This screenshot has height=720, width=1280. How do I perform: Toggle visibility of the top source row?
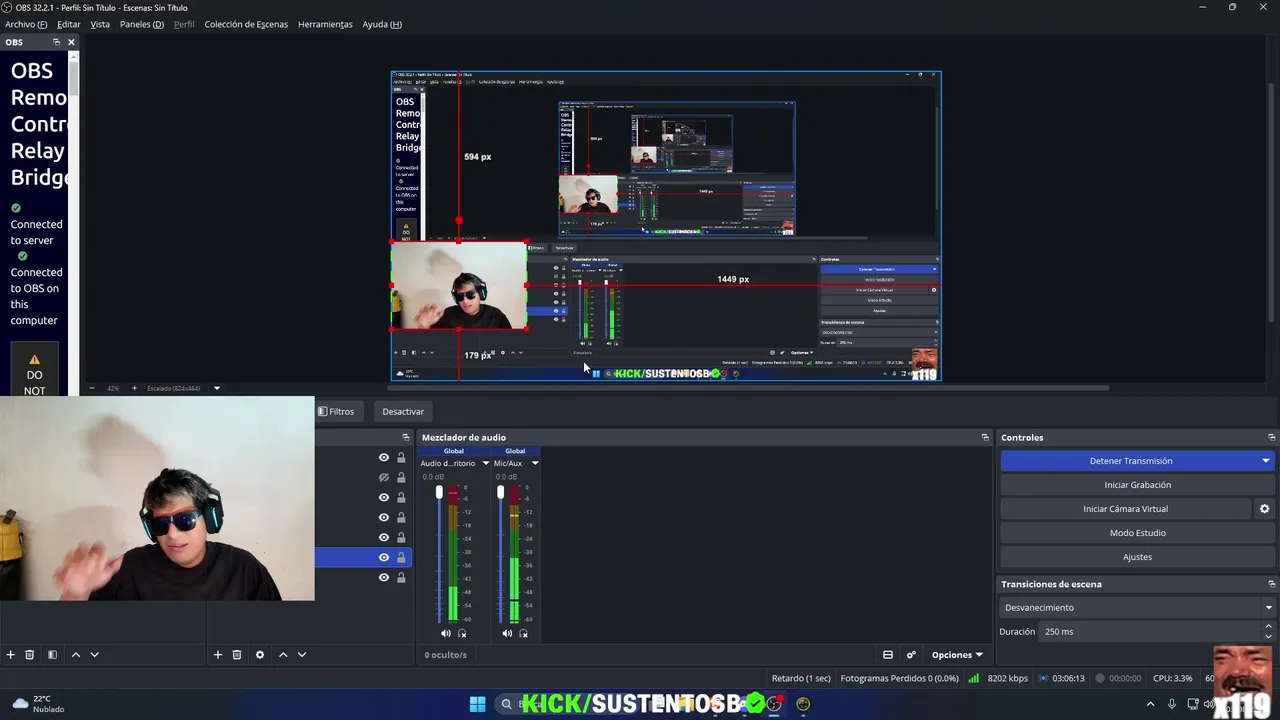point(383,458)
